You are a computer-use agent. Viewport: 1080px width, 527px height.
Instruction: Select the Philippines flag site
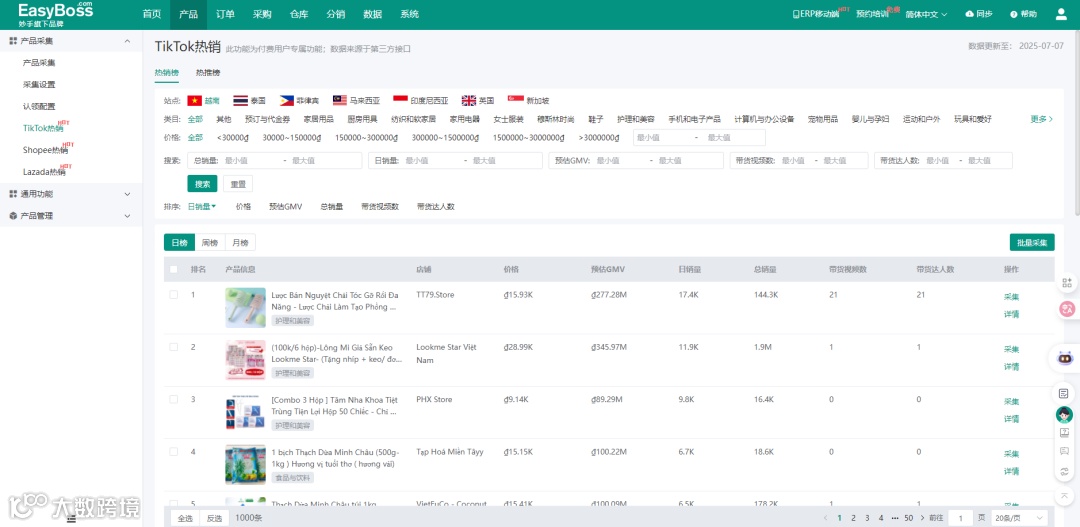click(x=287, y=101)
